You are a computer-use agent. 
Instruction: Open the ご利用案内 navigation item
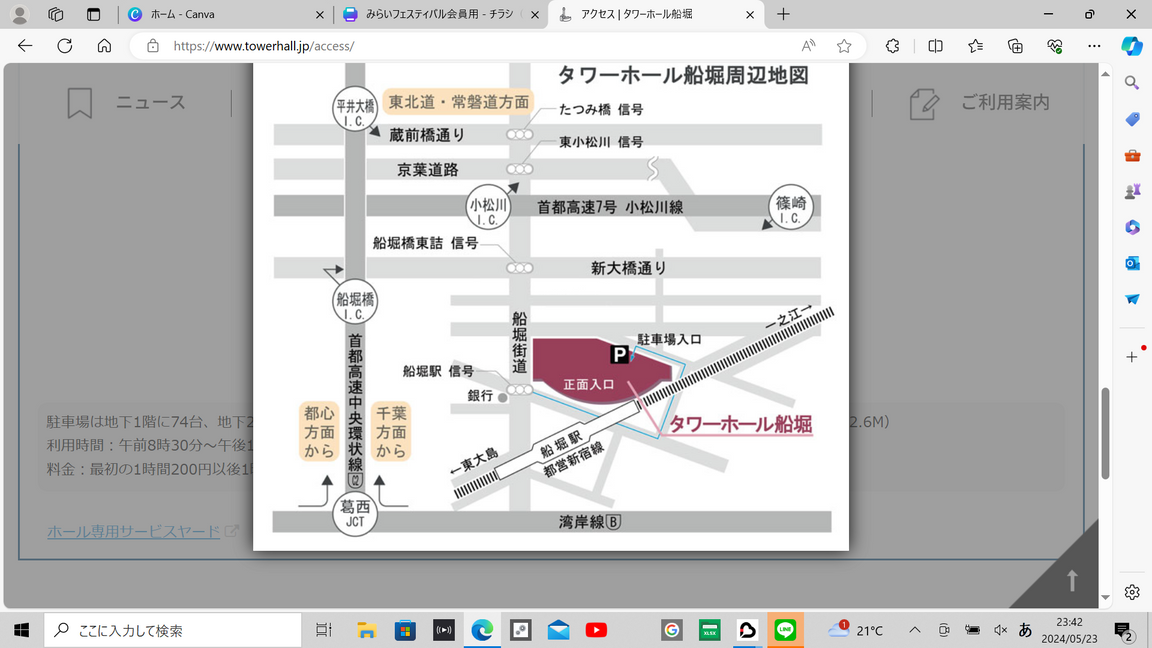(979, 103)
